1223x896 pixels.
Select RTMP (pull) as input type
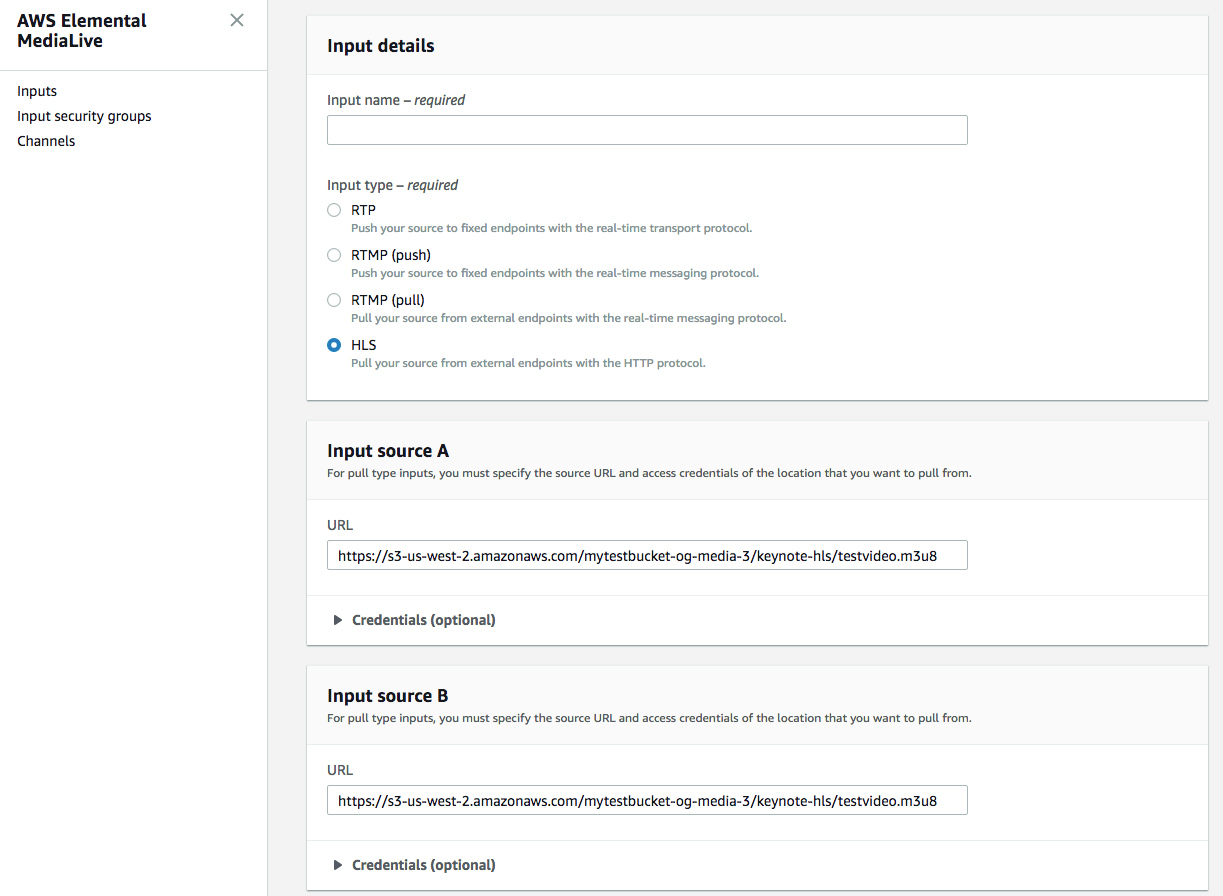point(334,300)
